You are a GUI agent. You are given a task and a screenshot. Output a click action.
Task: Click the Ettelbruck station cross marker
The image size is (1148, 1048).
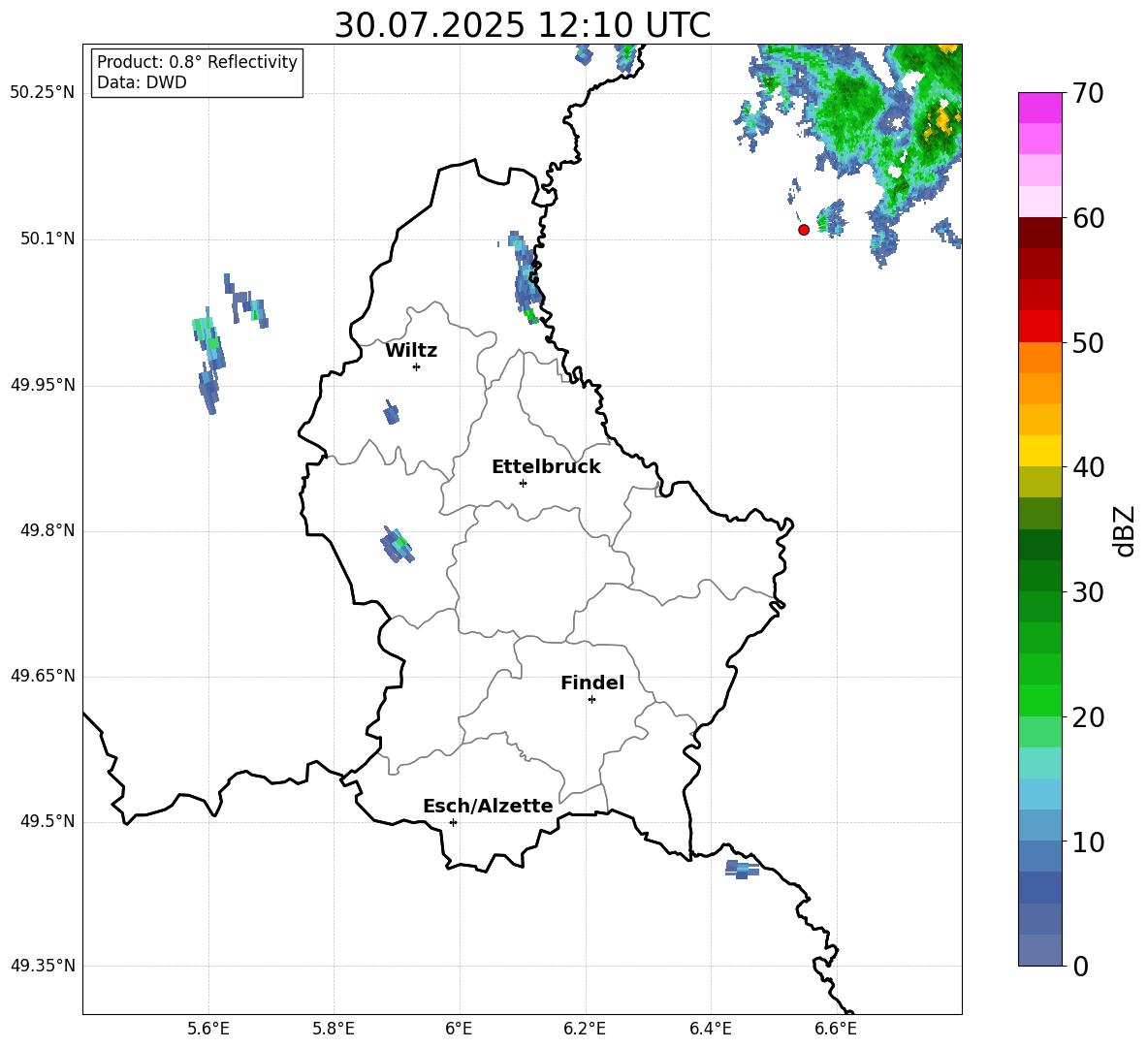(x=523, y=484)
